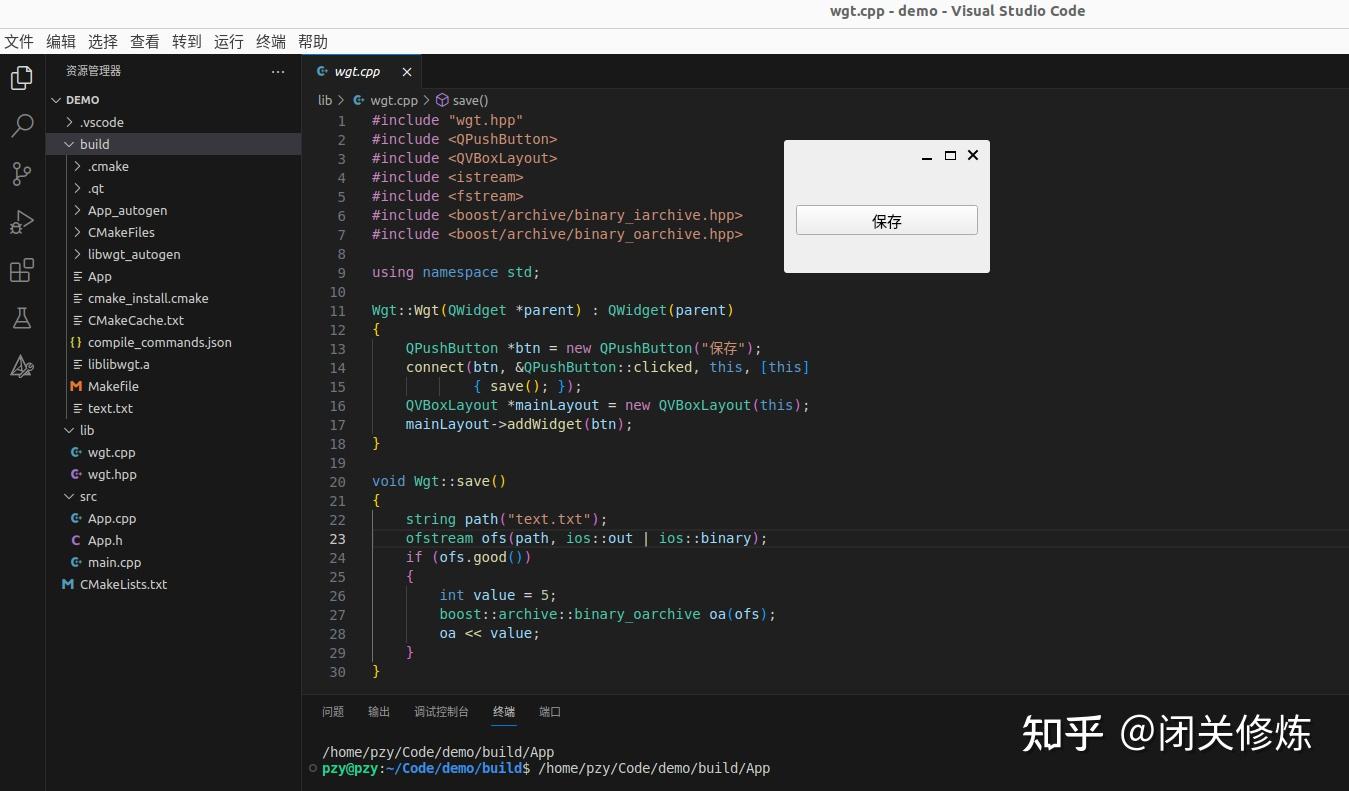This screenshot has width=1349, height=791.
Task: Open the CMake Tools view
Action: coord(21,366)
